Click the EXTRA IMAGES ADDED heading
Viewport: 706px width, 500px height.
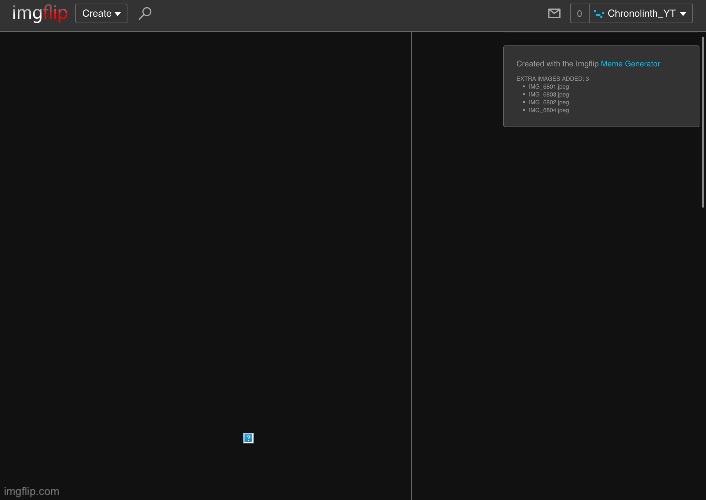point(552,78)
